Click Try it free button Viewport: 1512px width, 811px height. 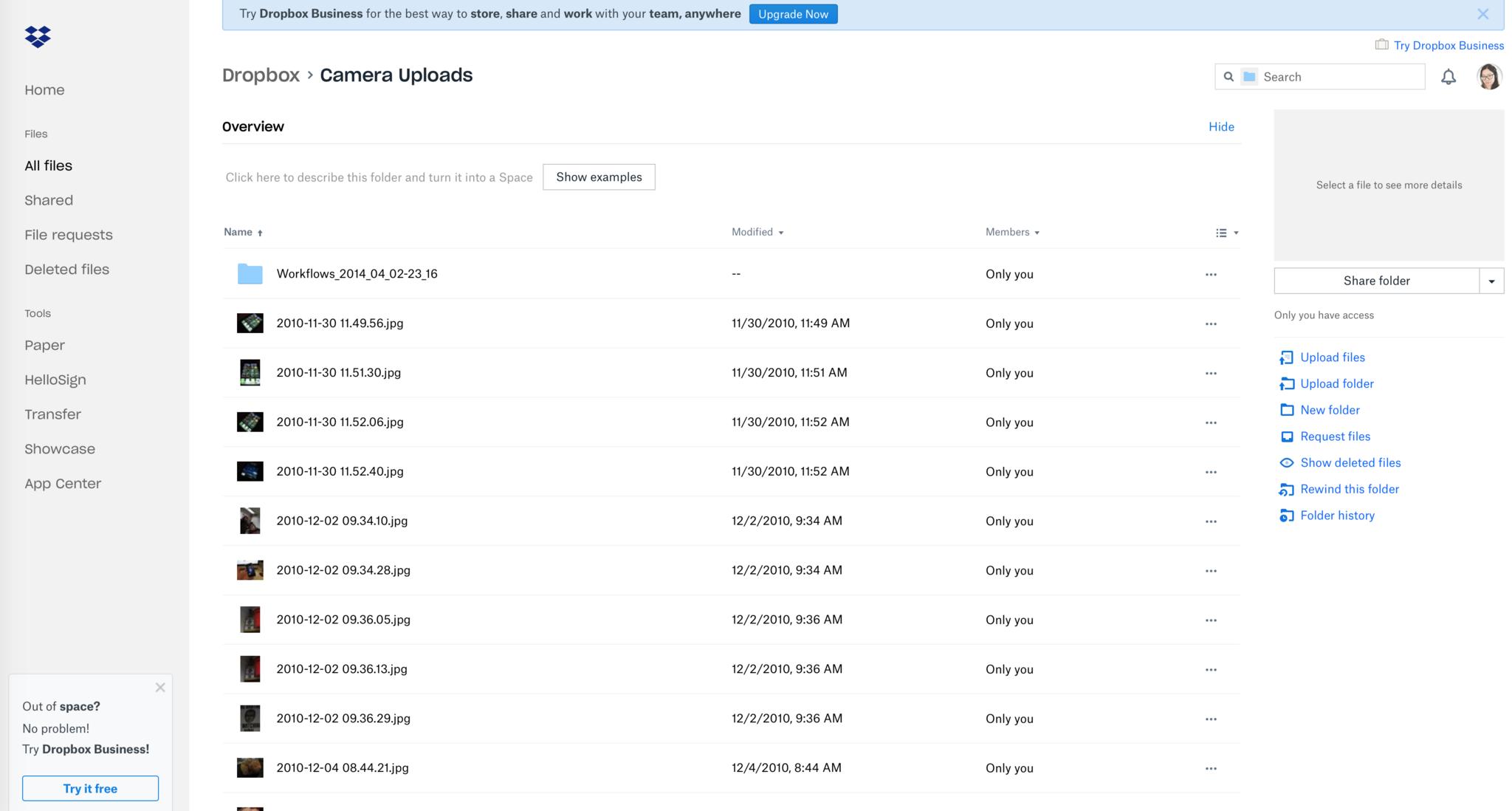90,789
